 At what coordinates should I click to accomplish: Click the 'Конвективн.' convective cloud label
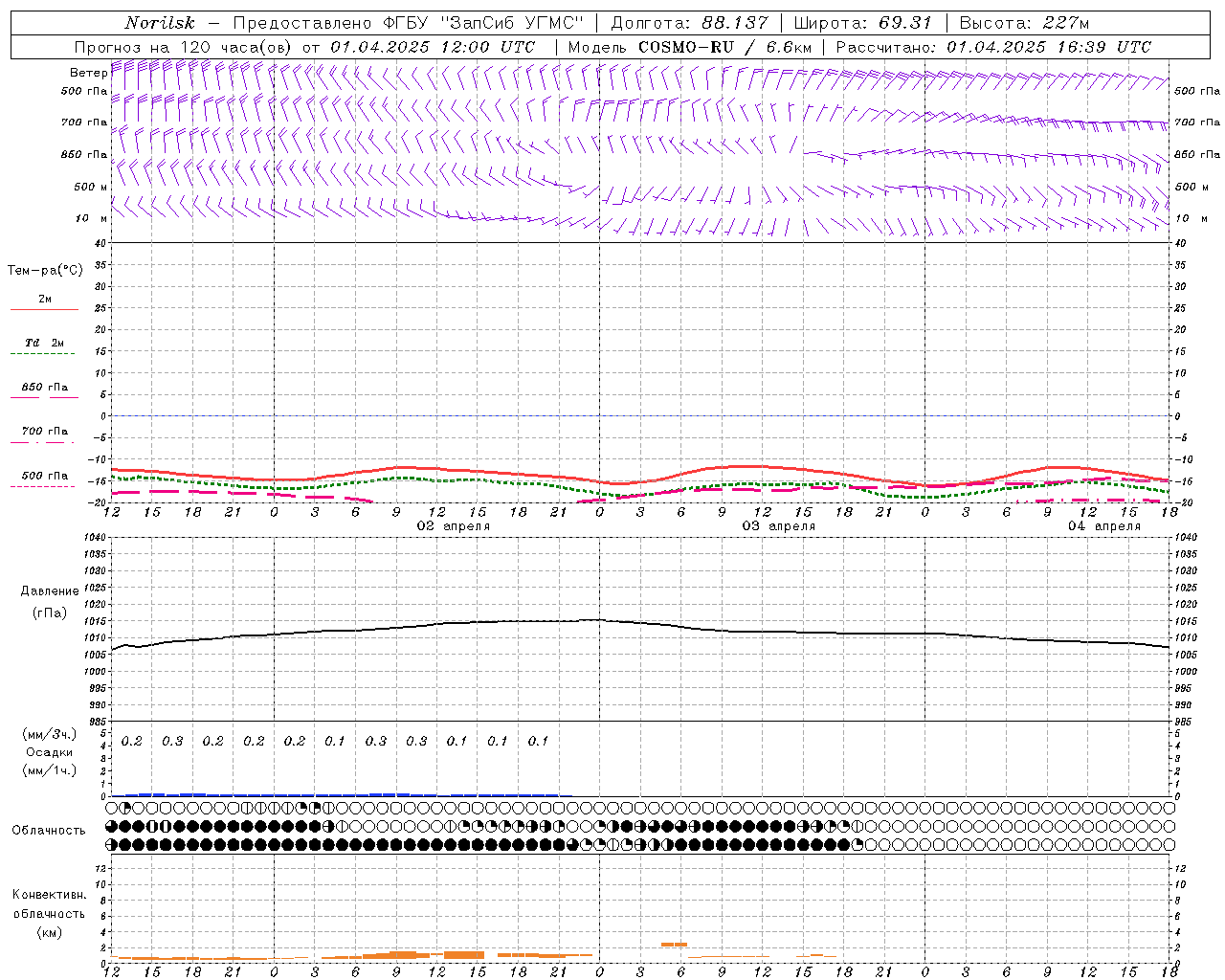click(49, 895)
